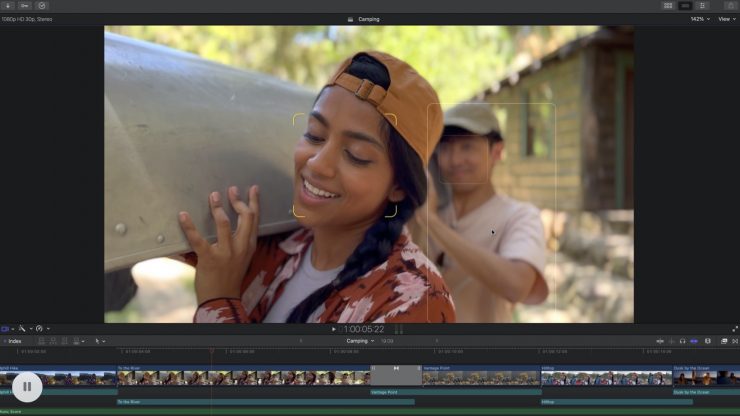This screenshot has width=740, height=416.
Task: Open the enhancements magic wand menu
Action: (x=22, y=329)
